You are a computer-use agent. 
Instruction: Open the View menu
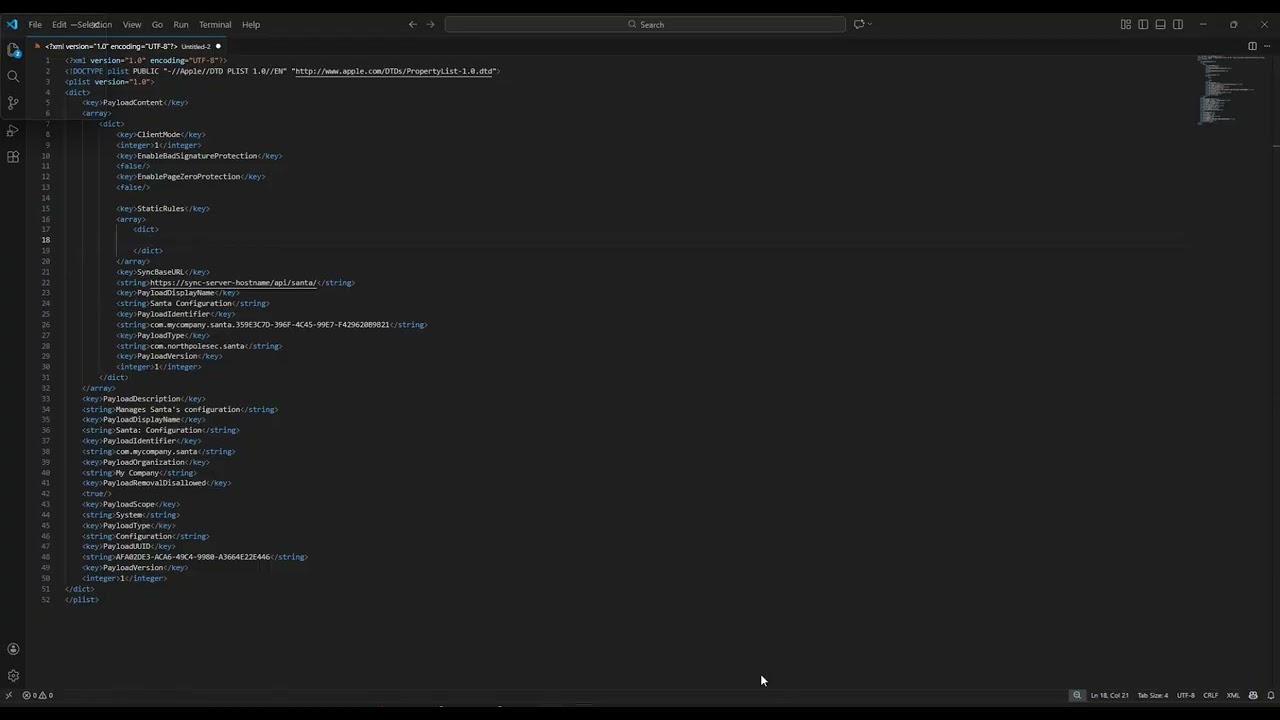(132, 24)
